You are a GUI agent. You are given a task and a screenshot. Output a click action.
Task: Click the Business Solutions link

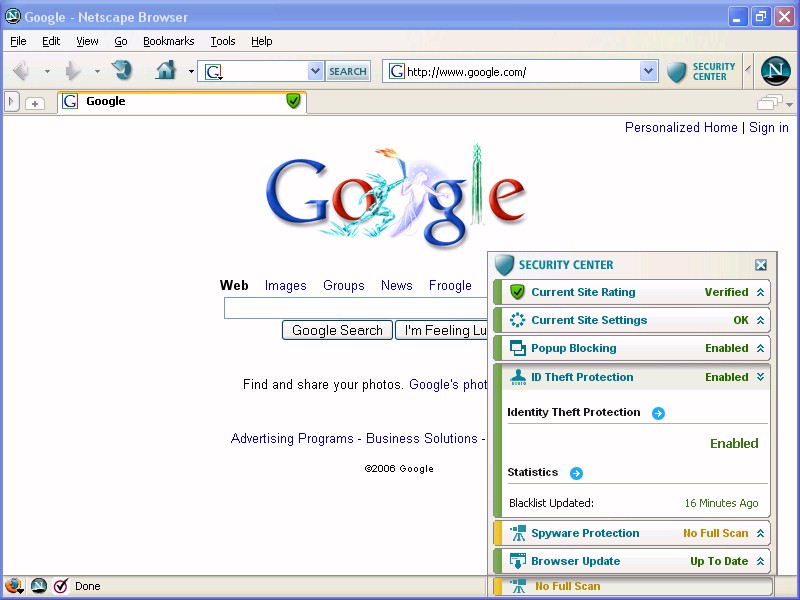pyautogui.click(x=422, y=439)
